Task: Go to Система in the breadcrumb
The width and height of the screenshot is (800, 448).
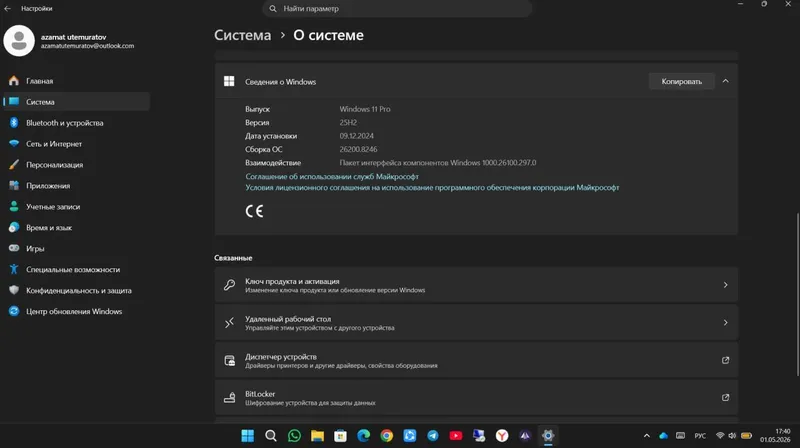Action: [242, 35]
